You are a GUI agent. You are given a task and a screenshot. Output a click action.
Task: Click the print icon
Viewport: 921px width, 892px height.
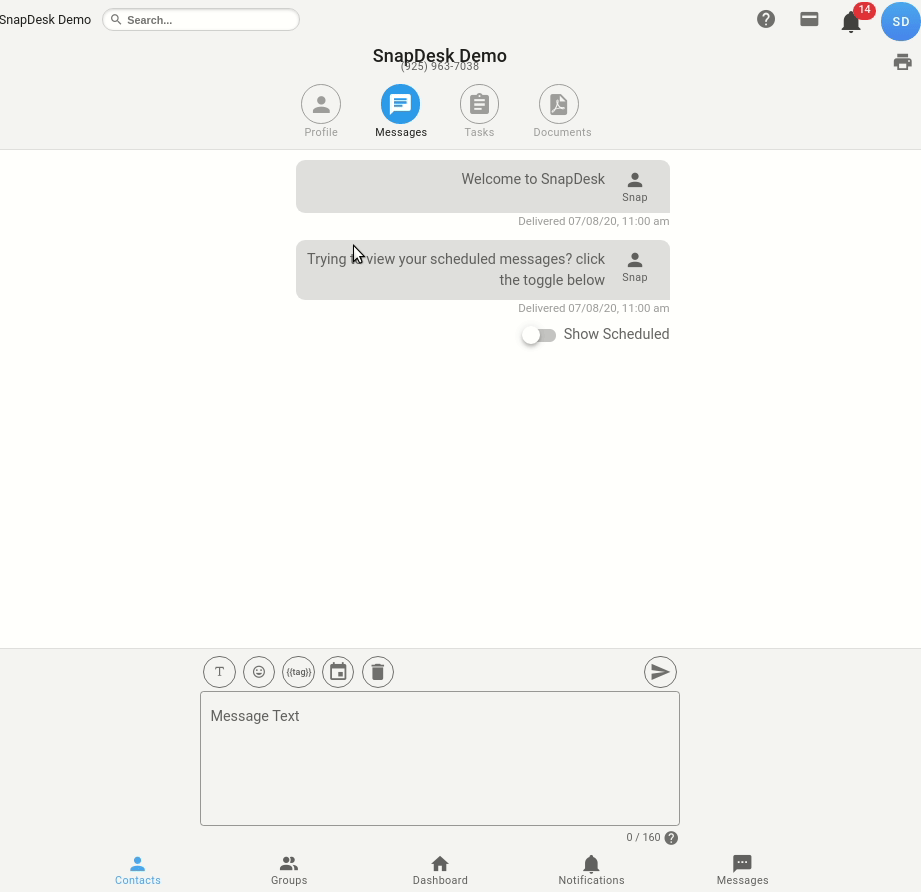902,62
